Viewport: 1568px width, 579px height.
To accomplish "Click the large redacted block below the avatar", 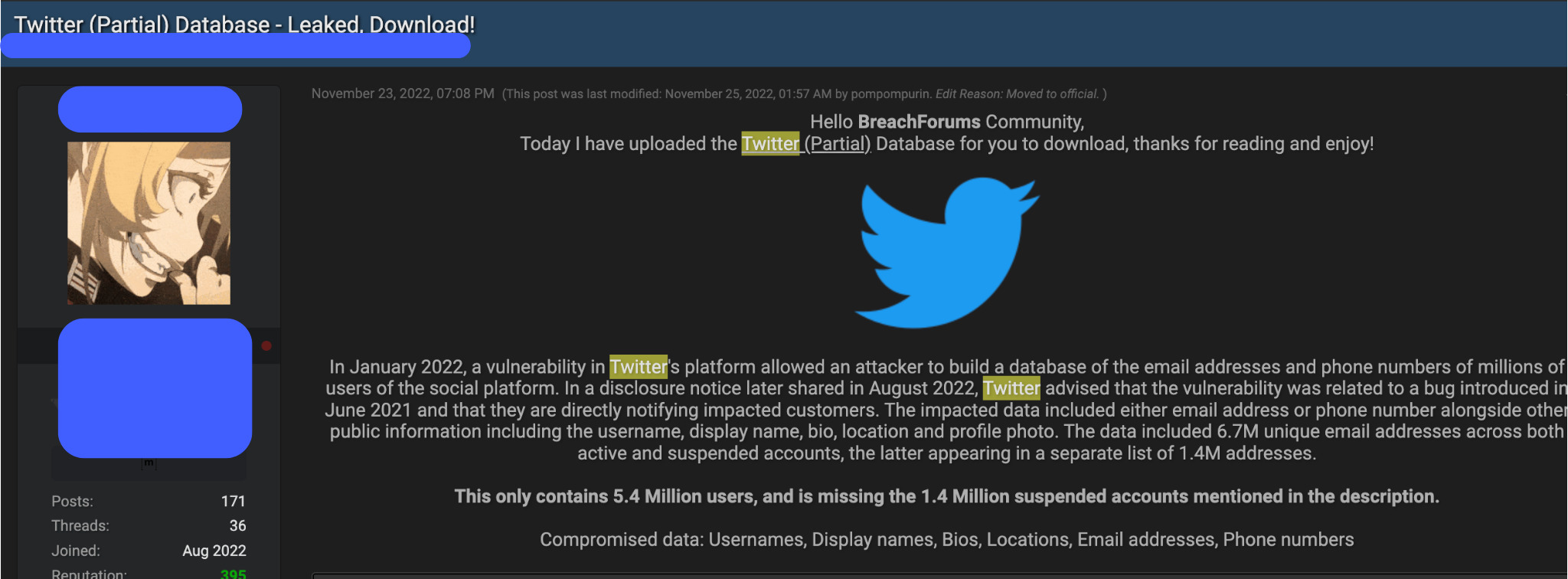I will tap(155, 388).
